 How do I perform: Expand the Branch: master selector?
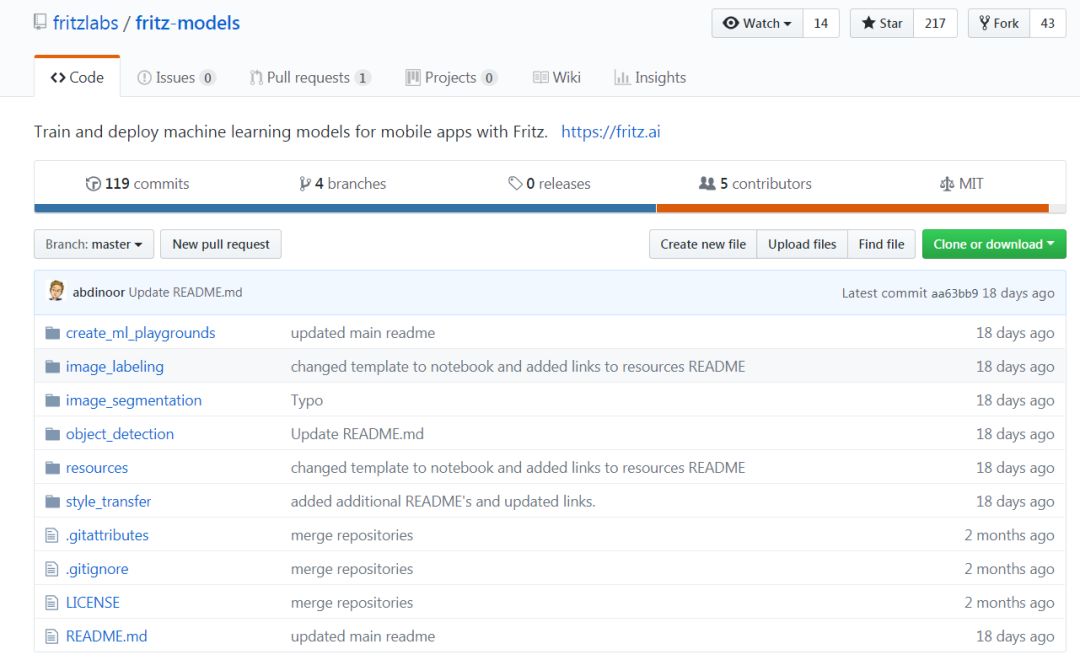point(94,244)
